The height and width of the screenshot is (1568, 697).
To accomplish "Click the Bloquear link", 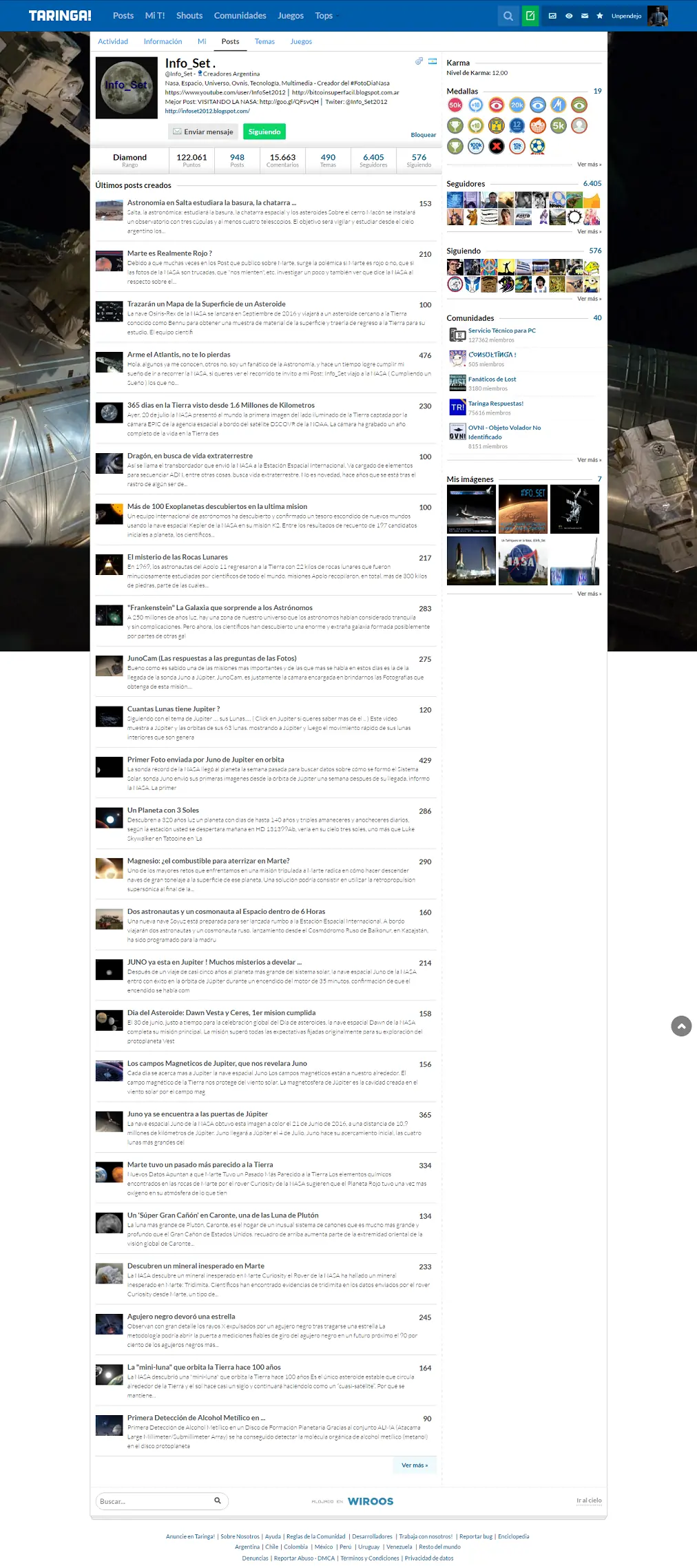I will 424,135.
